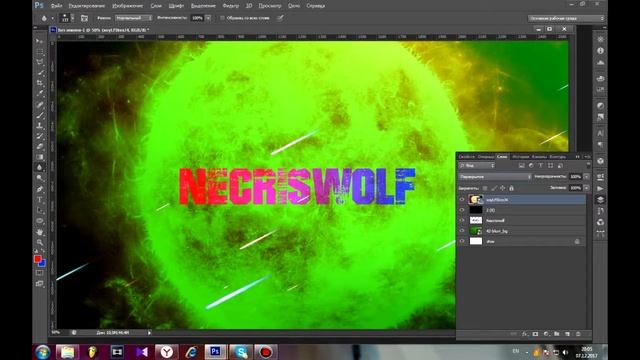
Task: Select the Pen tool
Action: pos(40,189)
